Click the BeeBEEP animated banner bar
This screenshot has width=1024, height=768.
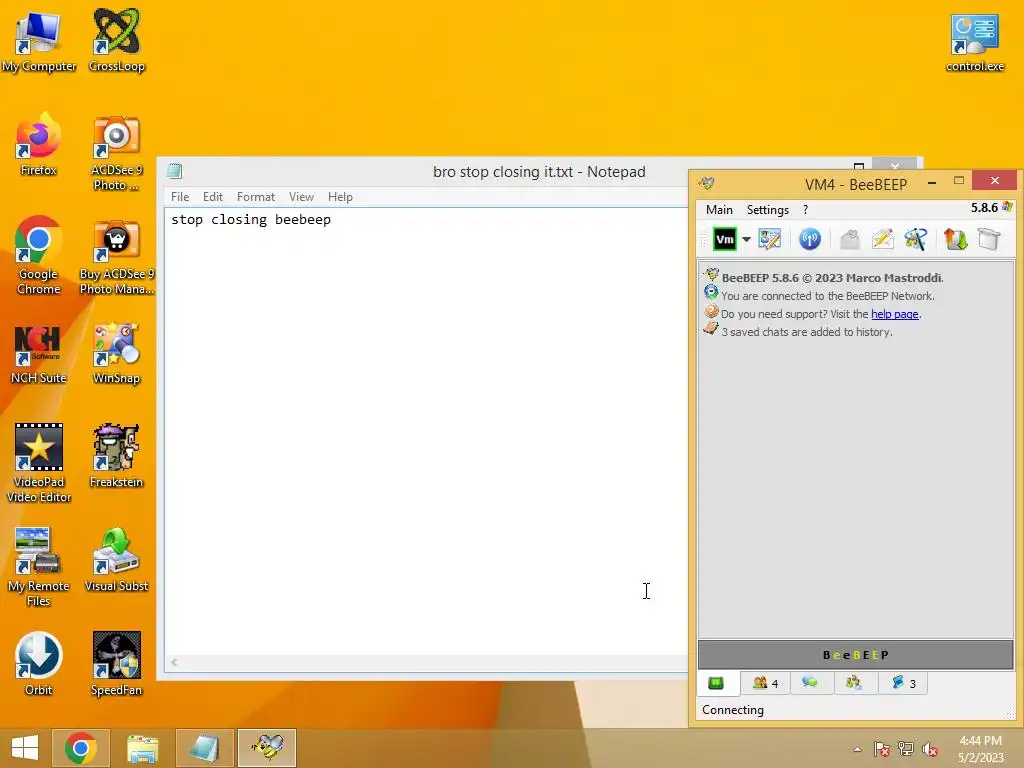pos(856,655)
